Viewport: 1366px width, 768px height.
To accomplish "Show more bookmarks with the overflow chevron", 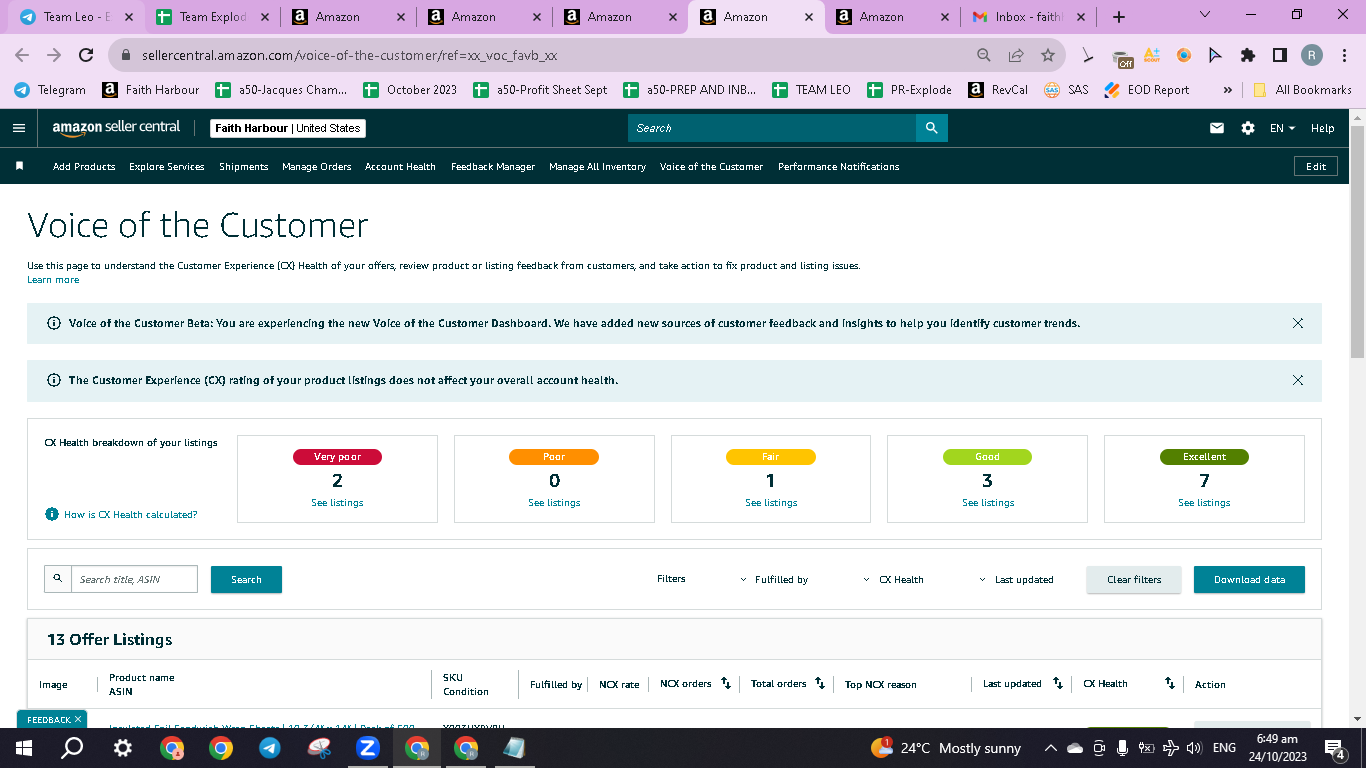I will [1227, 90].
